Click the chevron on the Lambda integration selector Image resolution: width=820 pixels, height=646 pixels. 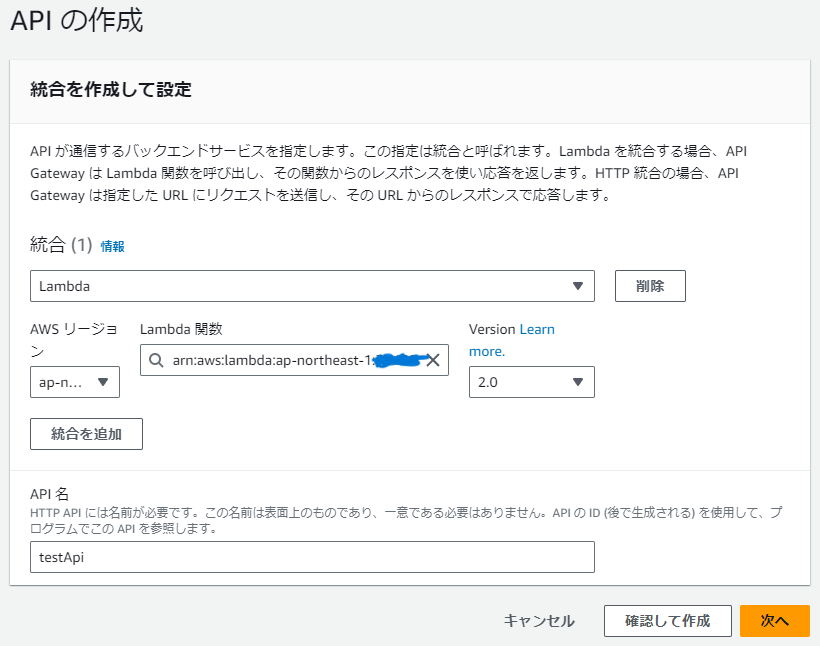coord(578,286)
